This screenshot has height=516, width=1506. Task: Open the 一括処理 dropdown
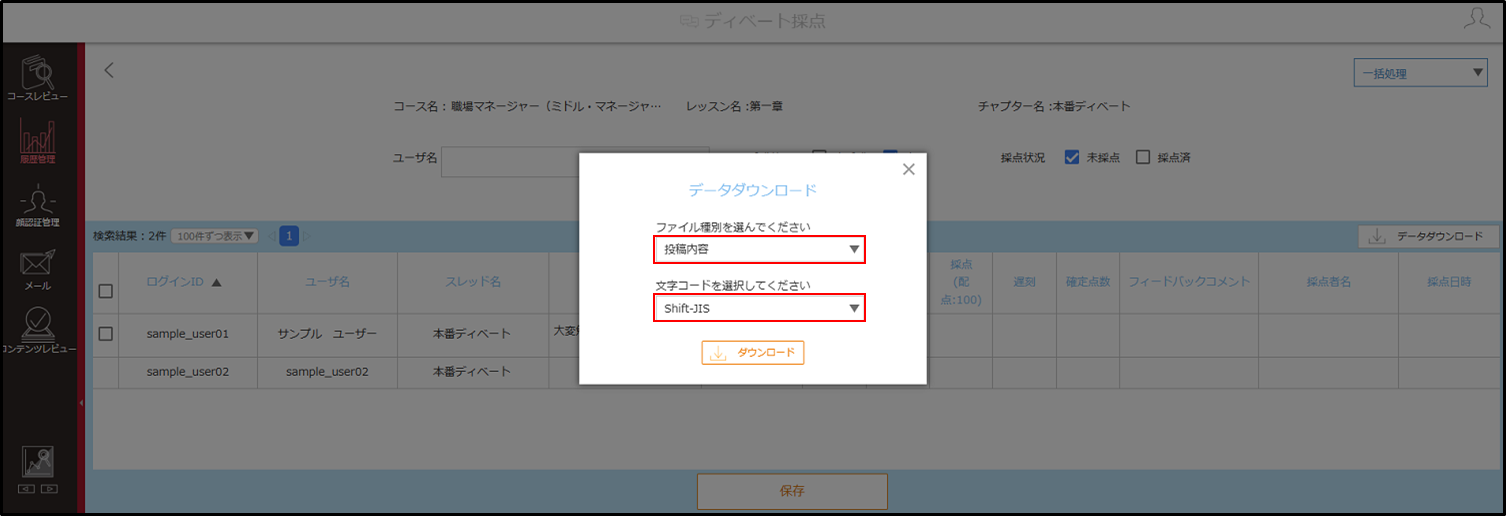tap(1420, 72)
